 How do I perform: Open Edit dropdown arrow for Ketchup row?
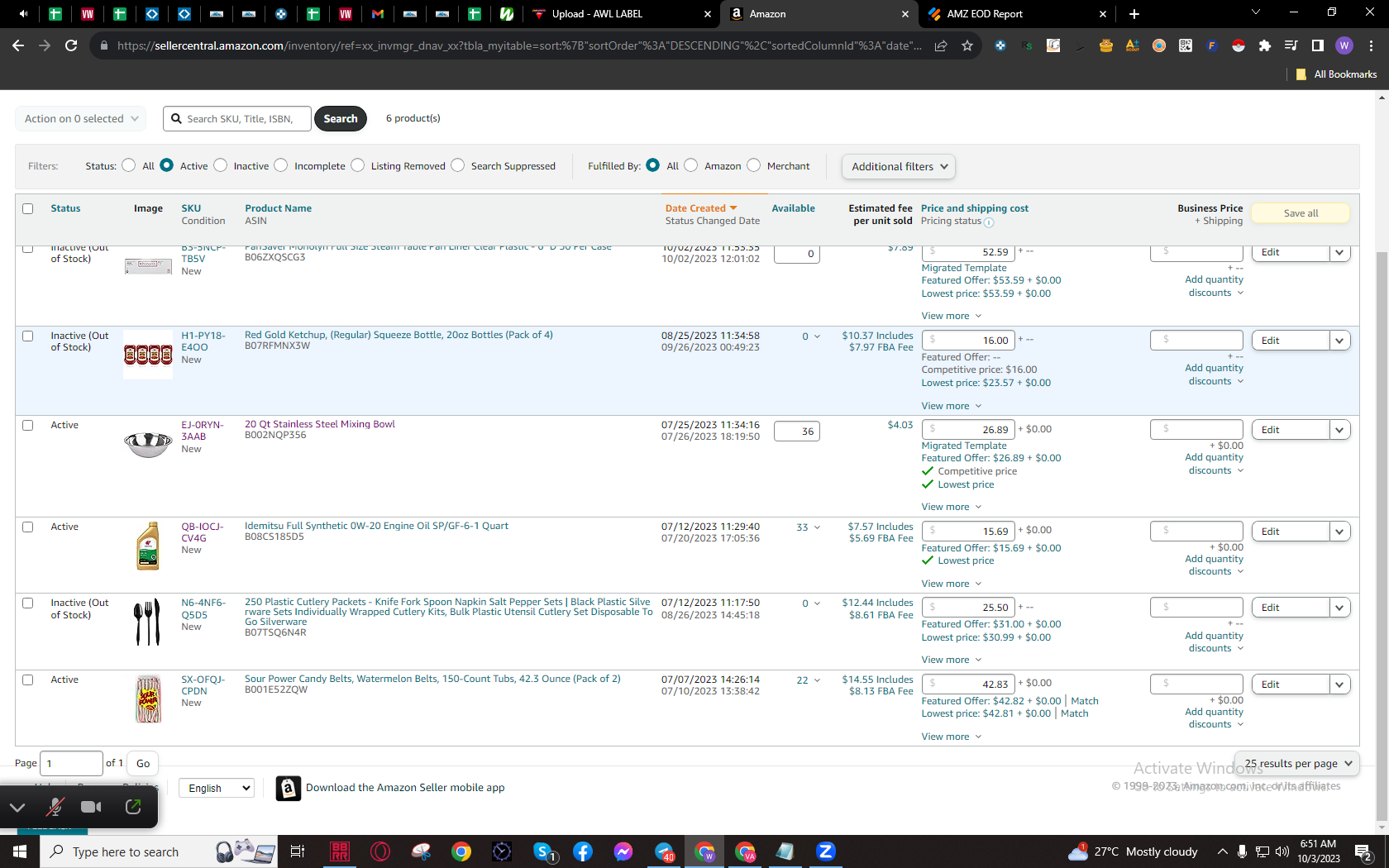pos(1339,341)
